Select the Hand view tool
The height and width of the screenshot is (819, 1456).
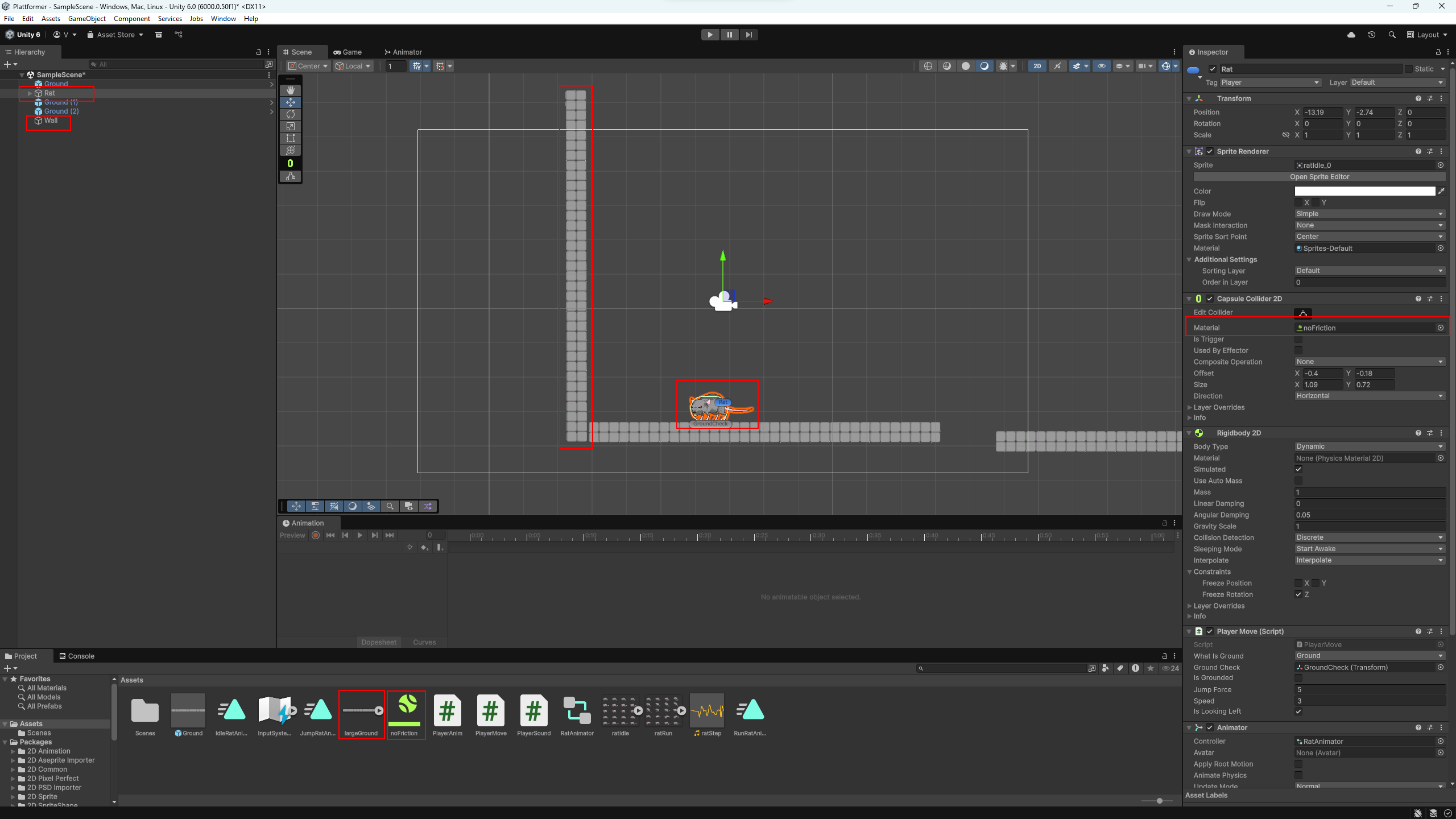pyautogui.click(x=291, y=90)
